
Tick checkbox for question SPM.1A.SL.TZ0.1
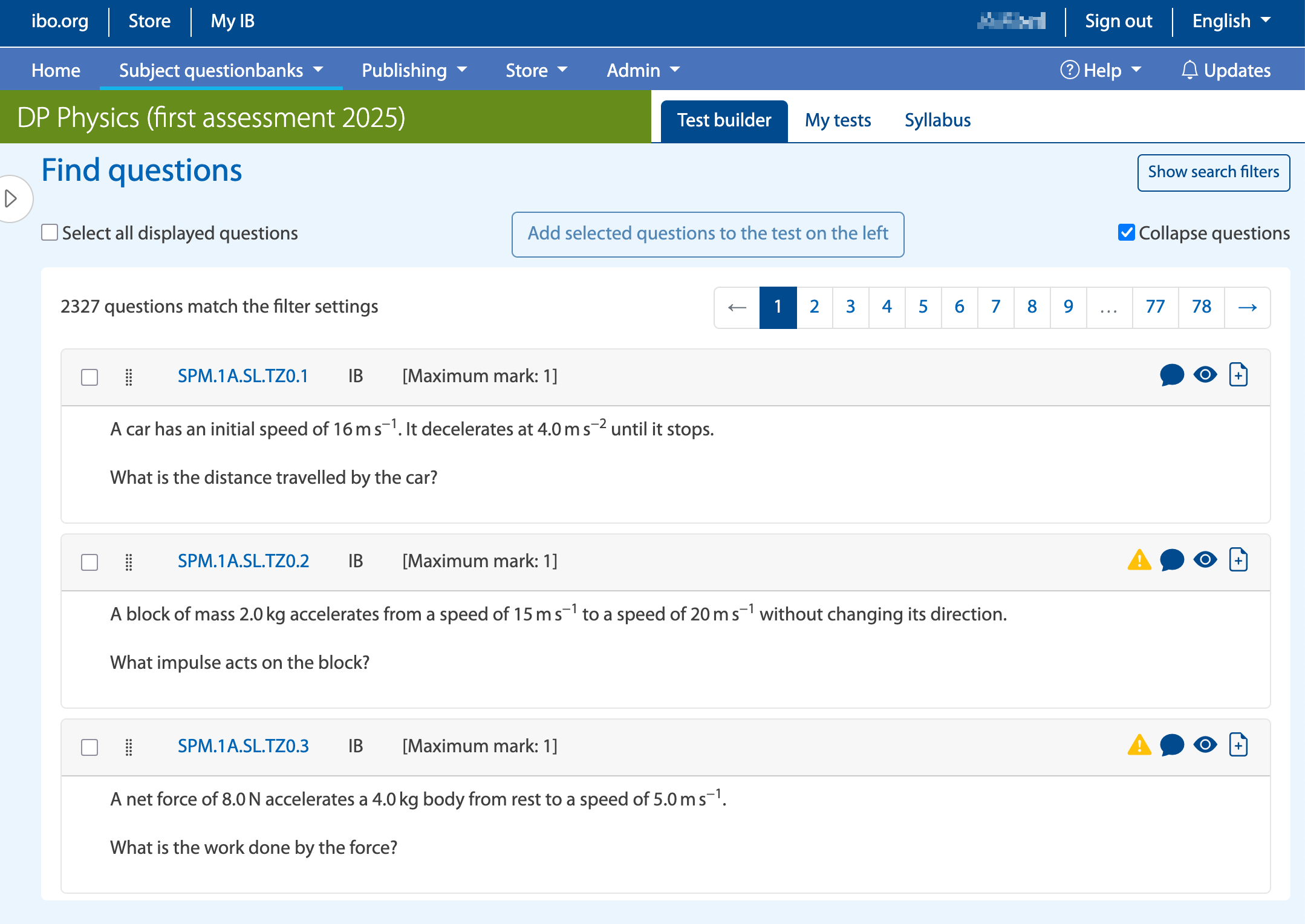pos(89,377)
